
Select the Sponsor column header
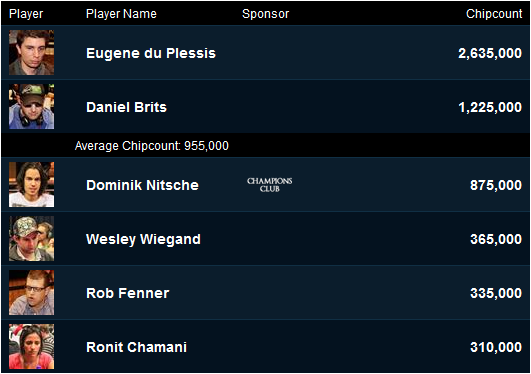tap(266, 14)
